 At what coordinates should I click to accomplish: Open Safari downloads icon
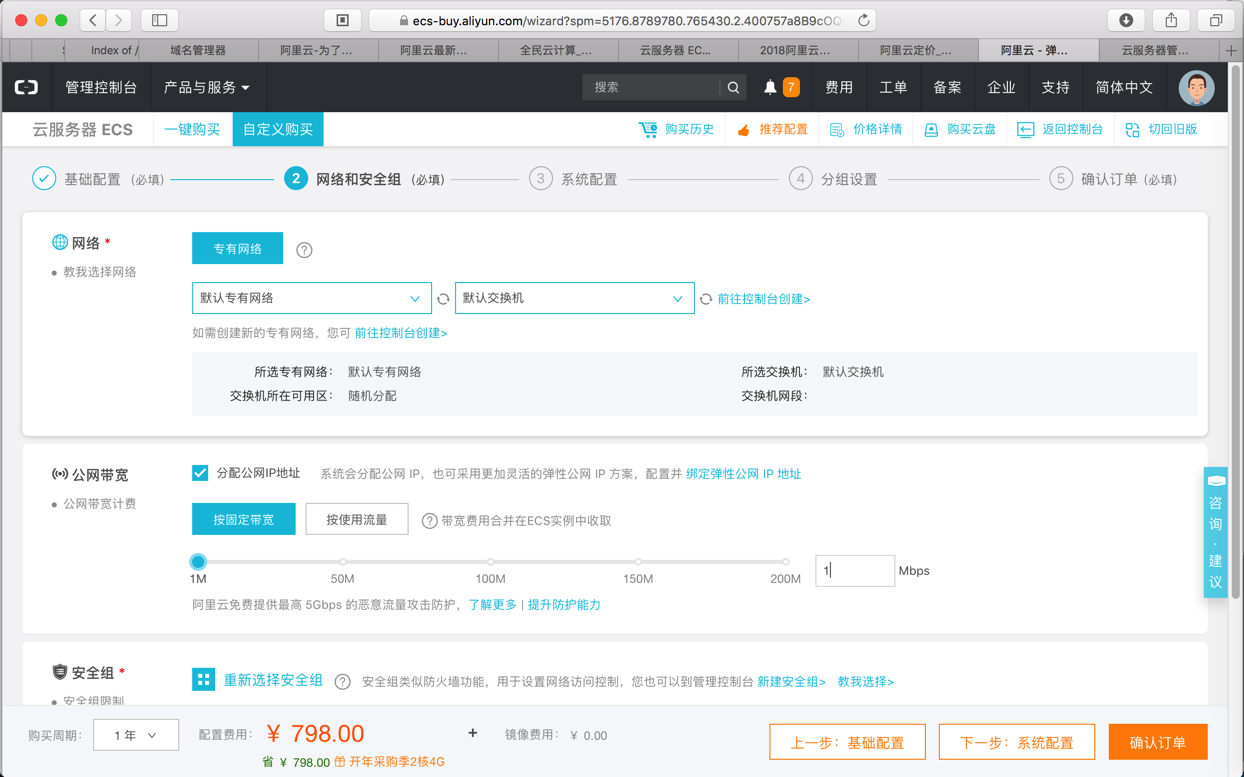(x=1126, y=20)
